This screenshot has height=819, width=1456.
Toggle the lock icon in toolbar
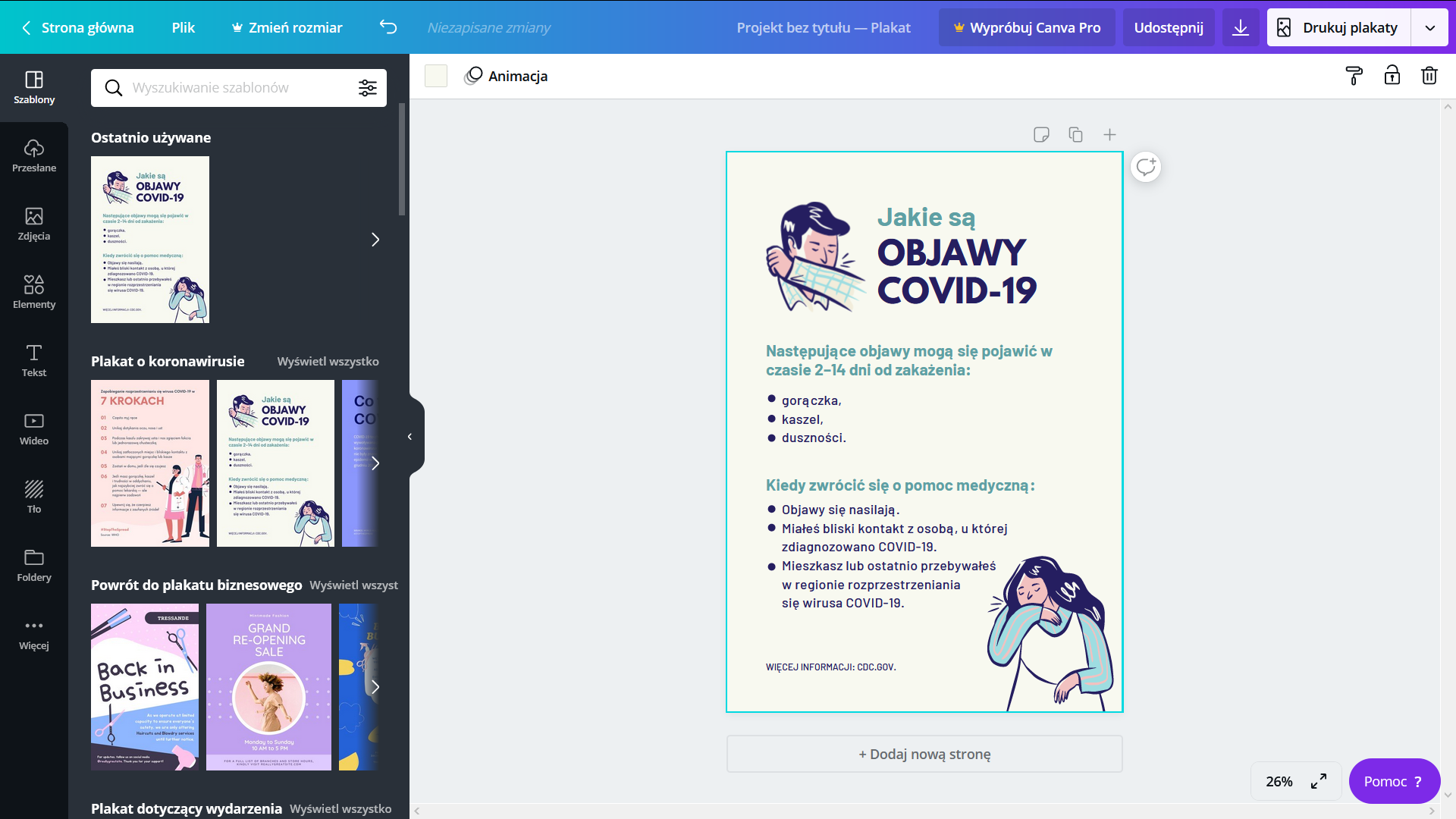pos(1392,76)
